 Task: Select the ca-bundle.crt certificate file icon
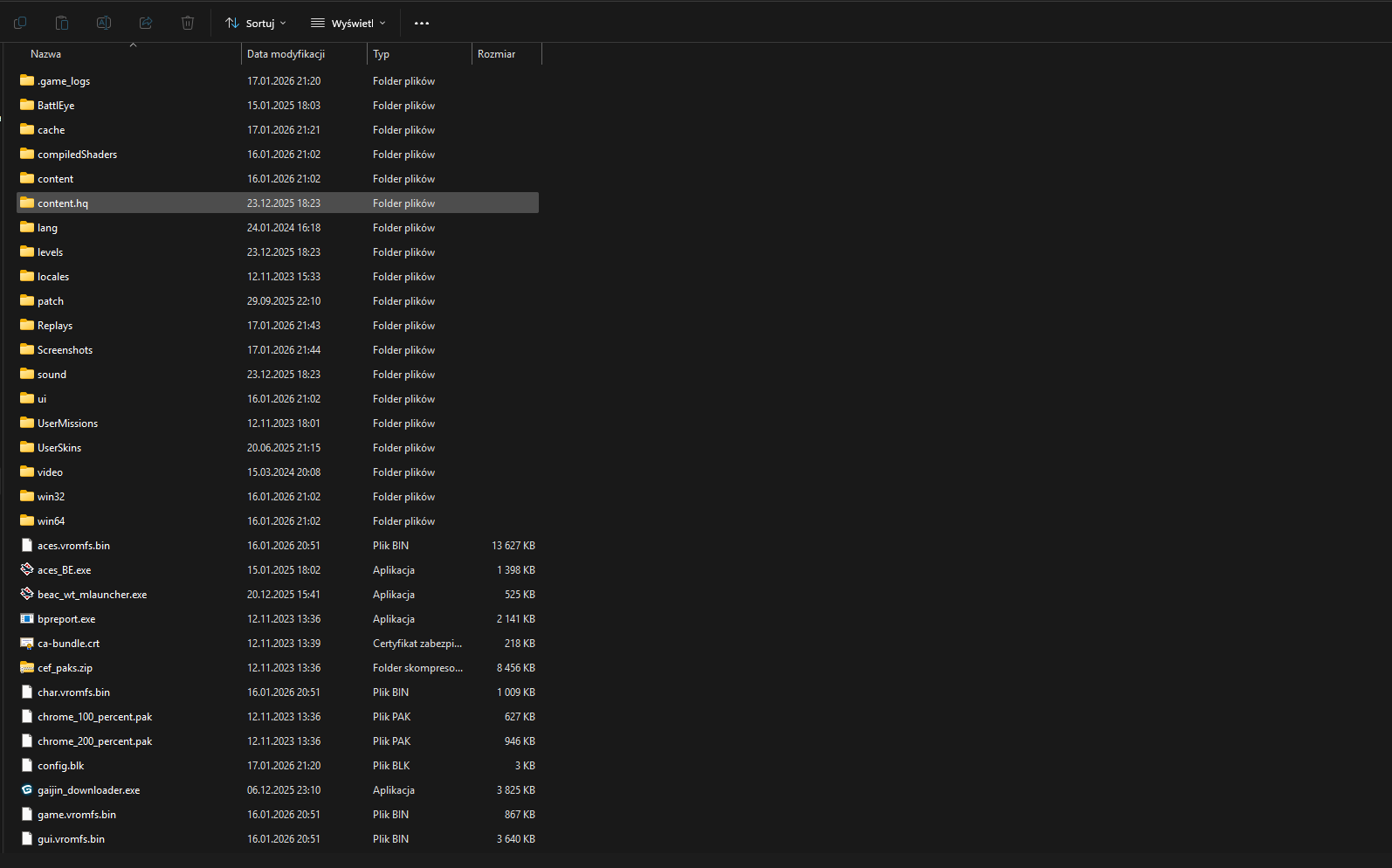27,643
